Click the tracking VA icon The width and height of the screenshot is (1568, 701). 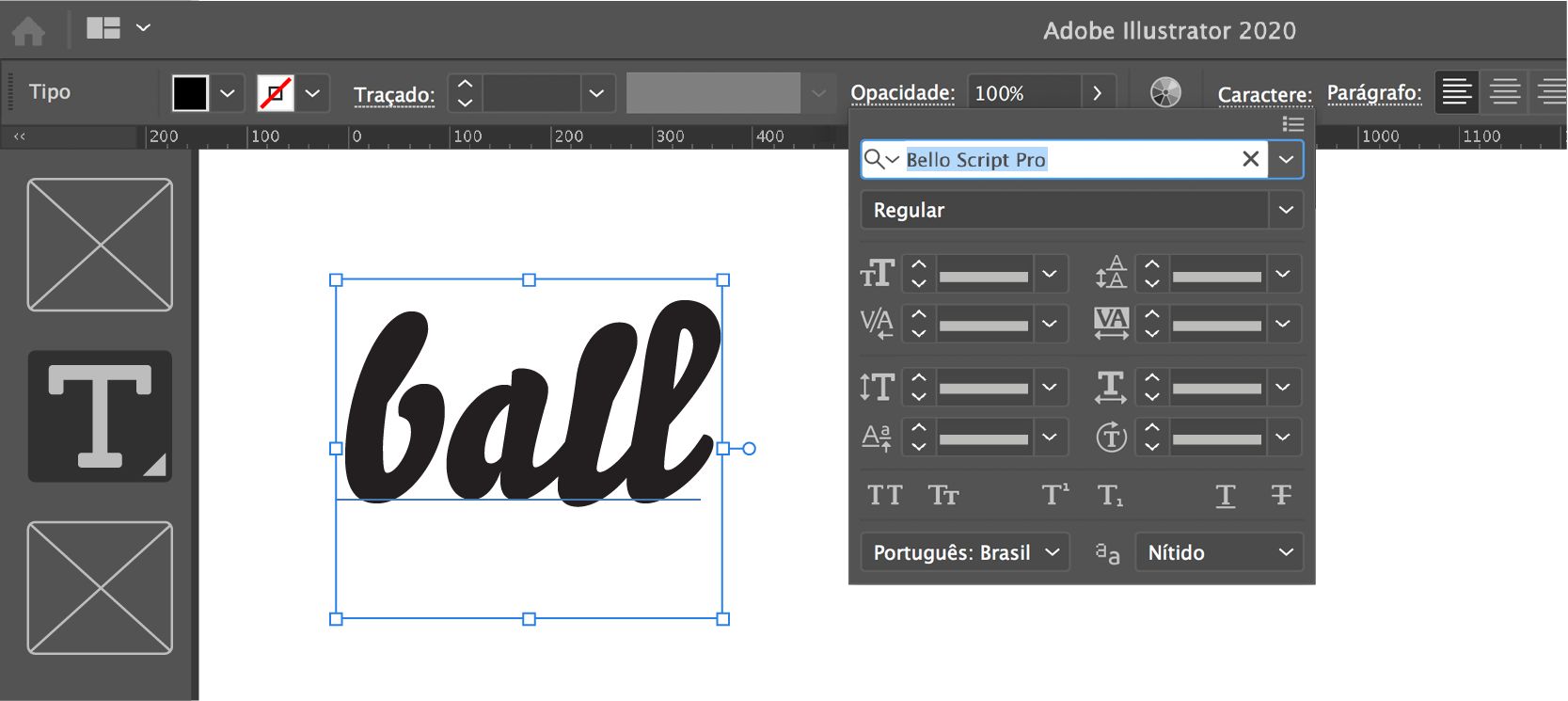[x=1111, y=324]
